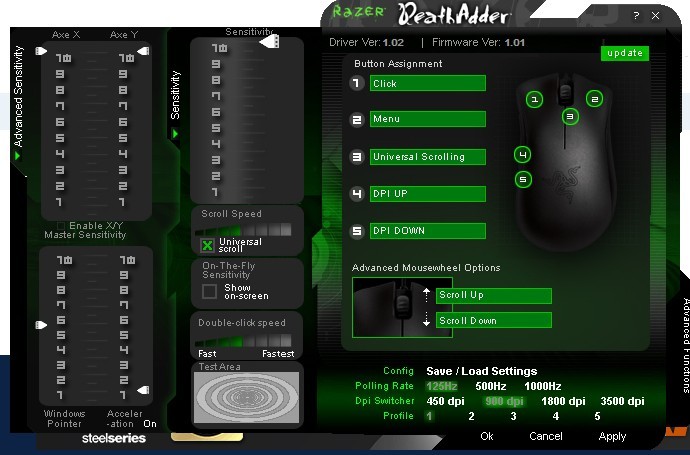Click the DeathAdder title logo
The height and width of the screenshot is (455, 690).
click(453, 15)
